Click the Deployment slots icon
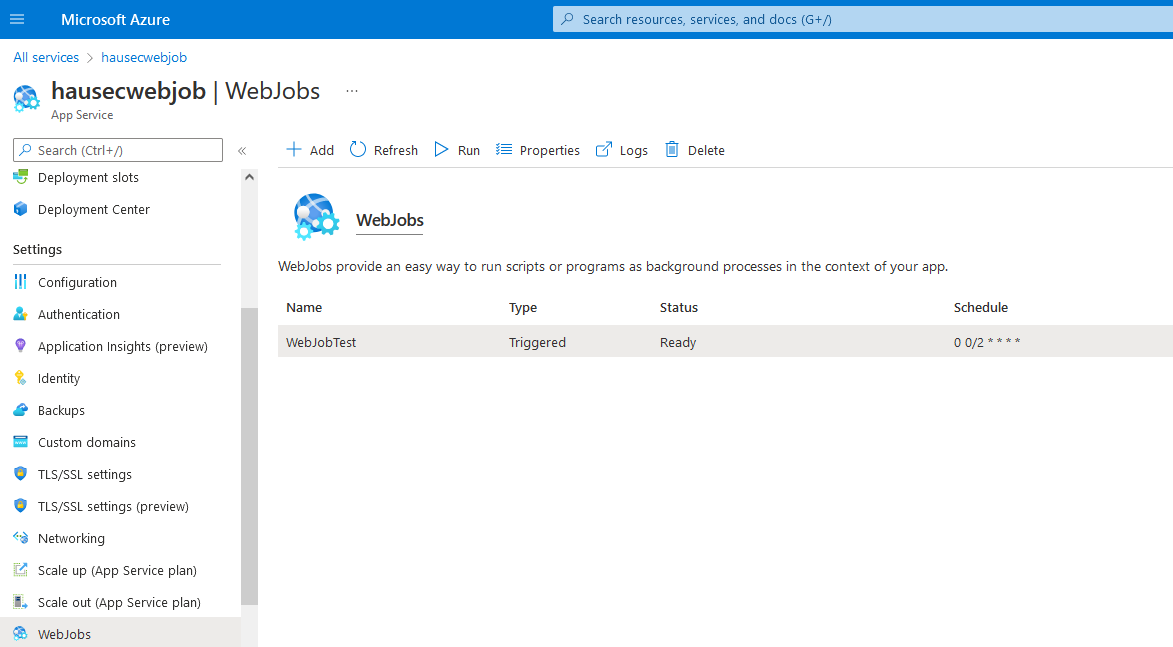Screen dimensions: 1173x647 [x=21, y=177]
